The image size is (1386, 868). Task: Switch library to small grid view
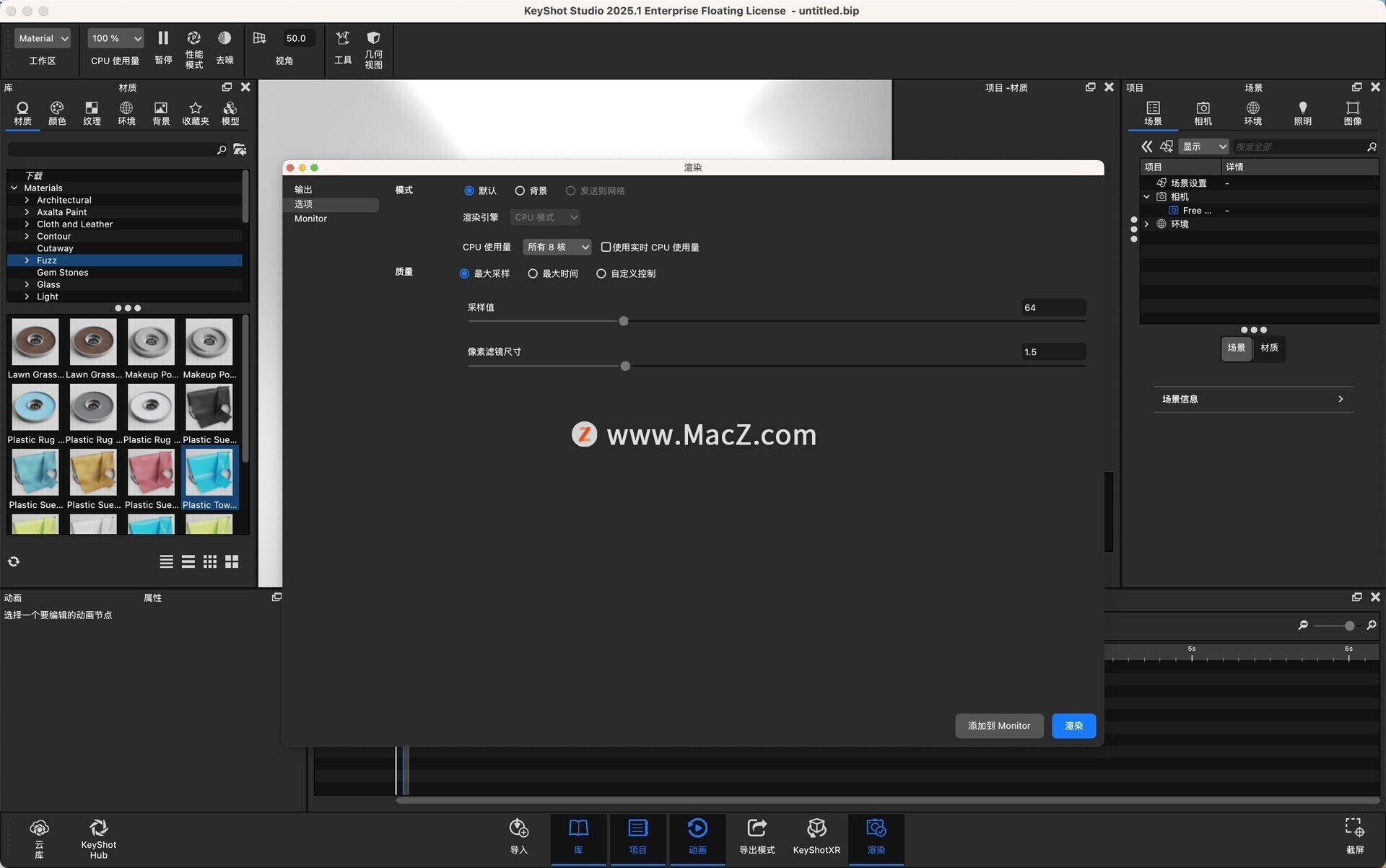click(x=210, y=561)
